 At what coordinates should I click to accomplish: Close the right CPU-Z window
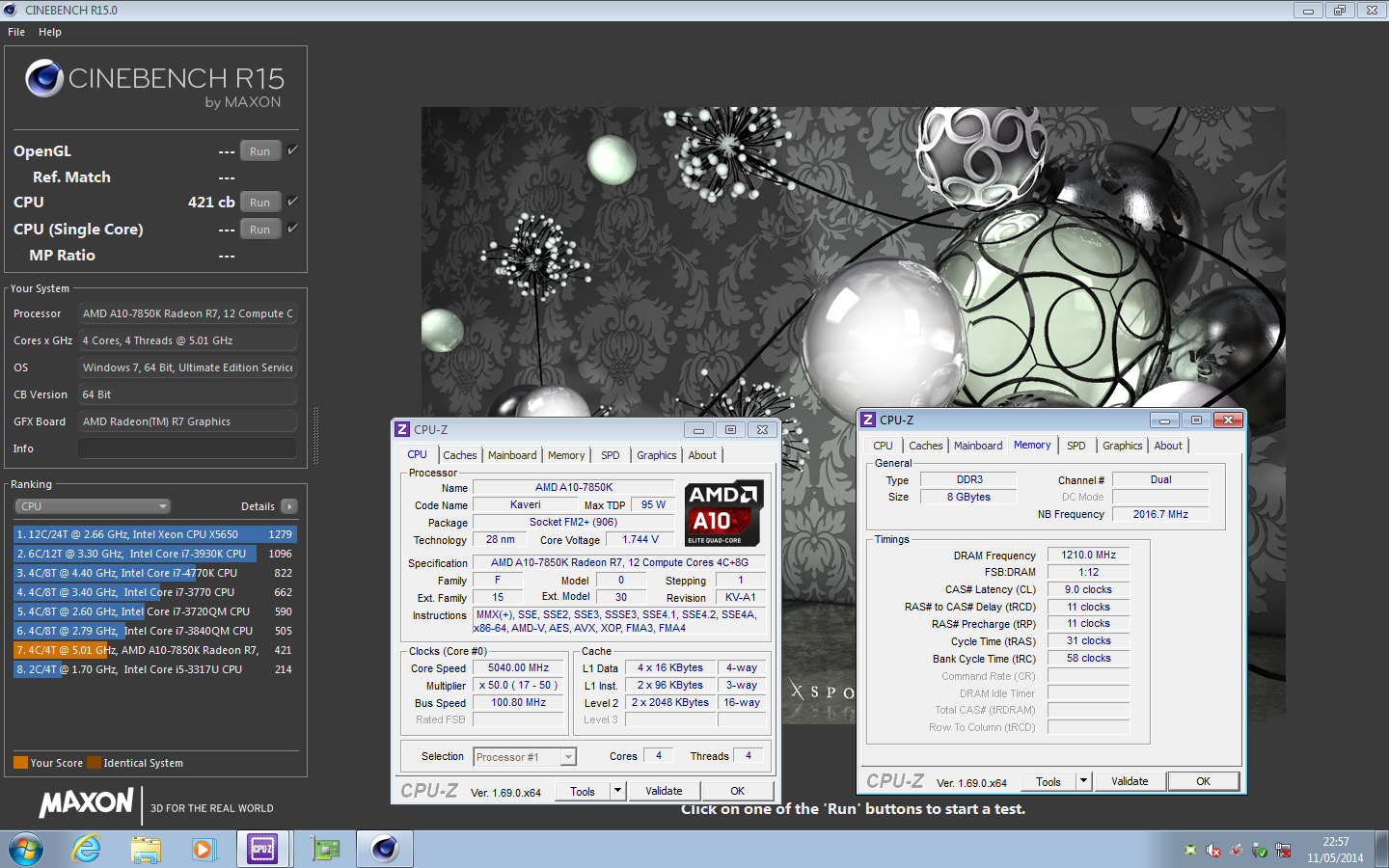(1227, 420)
